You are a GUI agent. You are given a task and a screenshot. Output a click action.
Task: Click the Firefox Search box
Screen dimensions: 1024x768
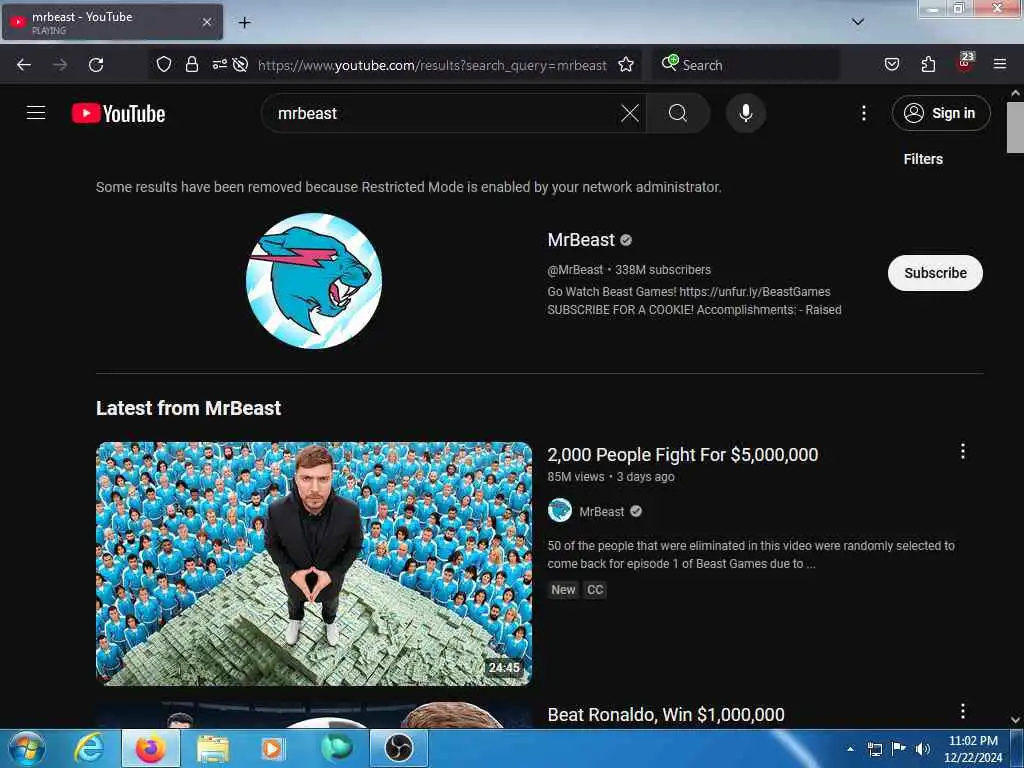pyautogui.click(x=746, y=65)
